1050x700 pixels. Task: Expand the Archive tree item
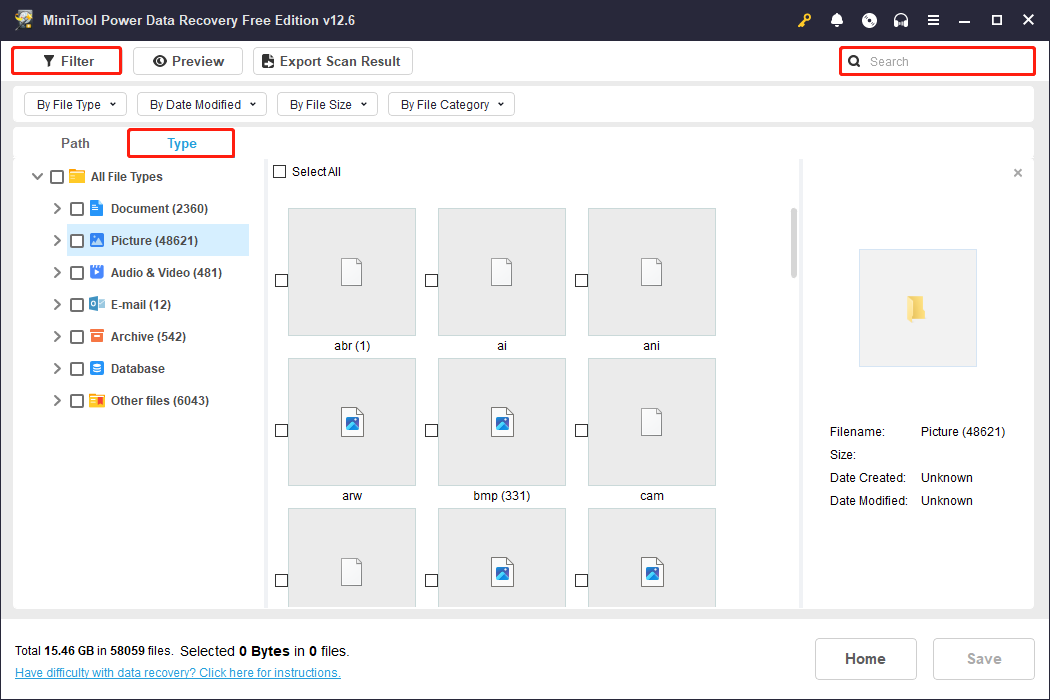(x=57, y=336)
